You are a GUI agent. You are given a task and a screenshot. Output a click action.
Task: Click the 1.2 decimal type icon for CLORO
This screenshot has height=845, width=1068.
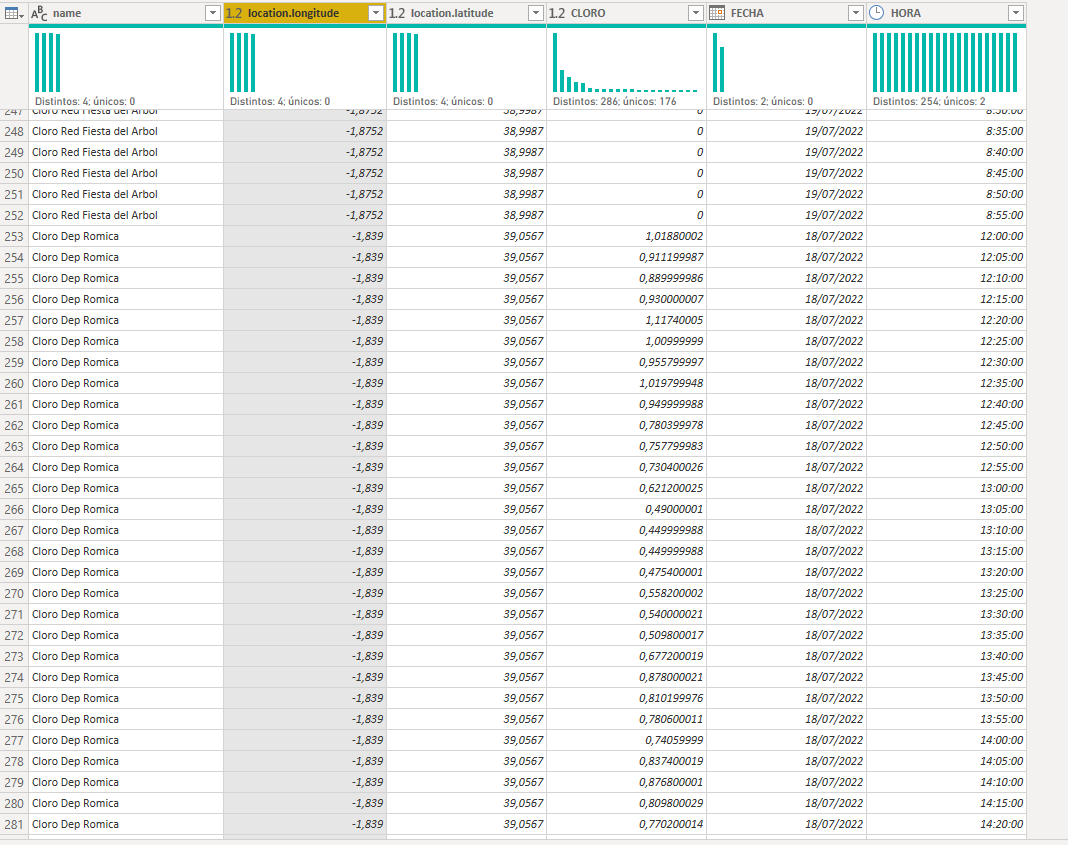pos(556,13)
